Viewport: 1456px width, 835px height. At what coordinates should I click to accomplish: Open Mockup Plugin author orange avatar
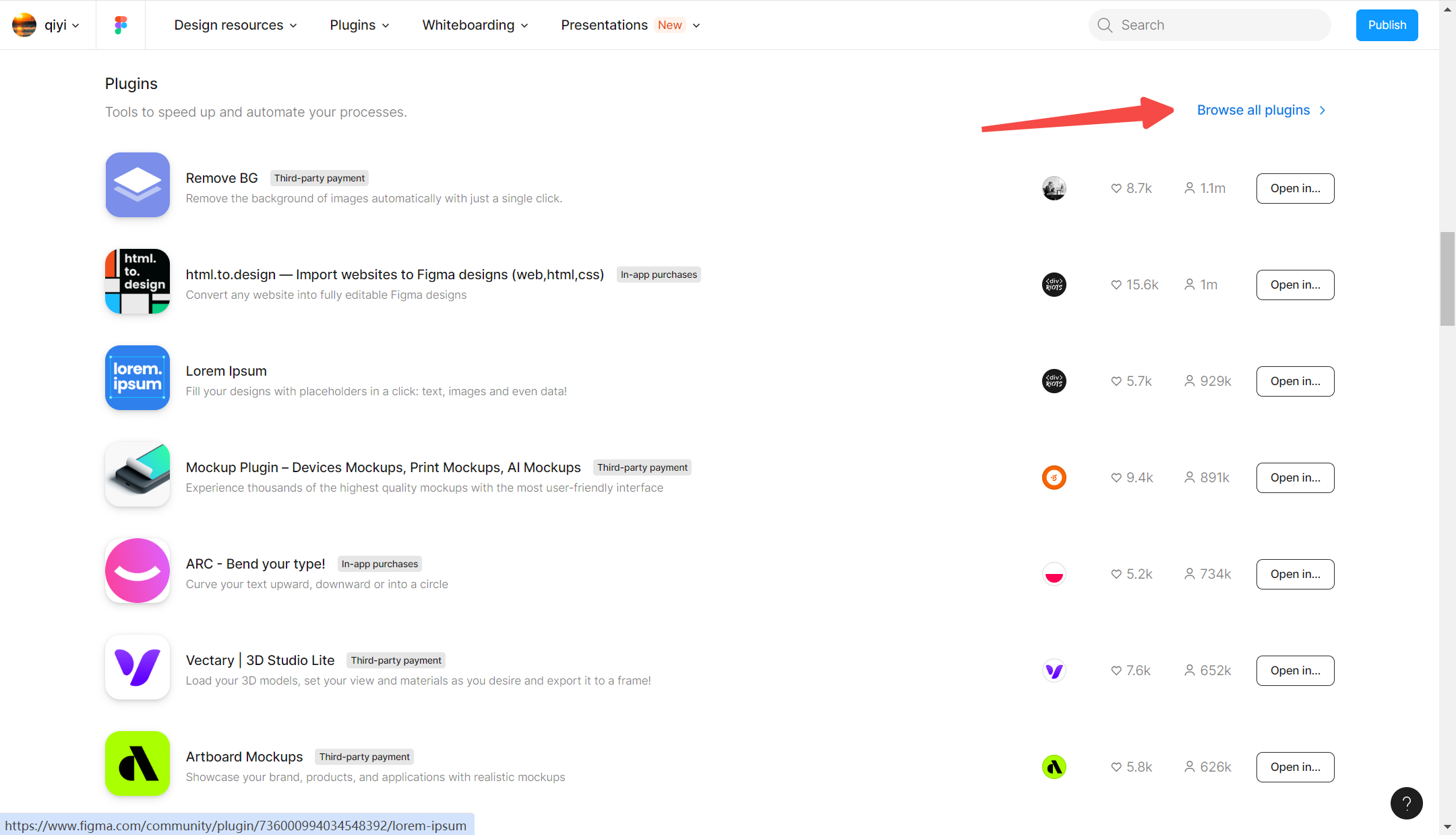[1054, 478]
